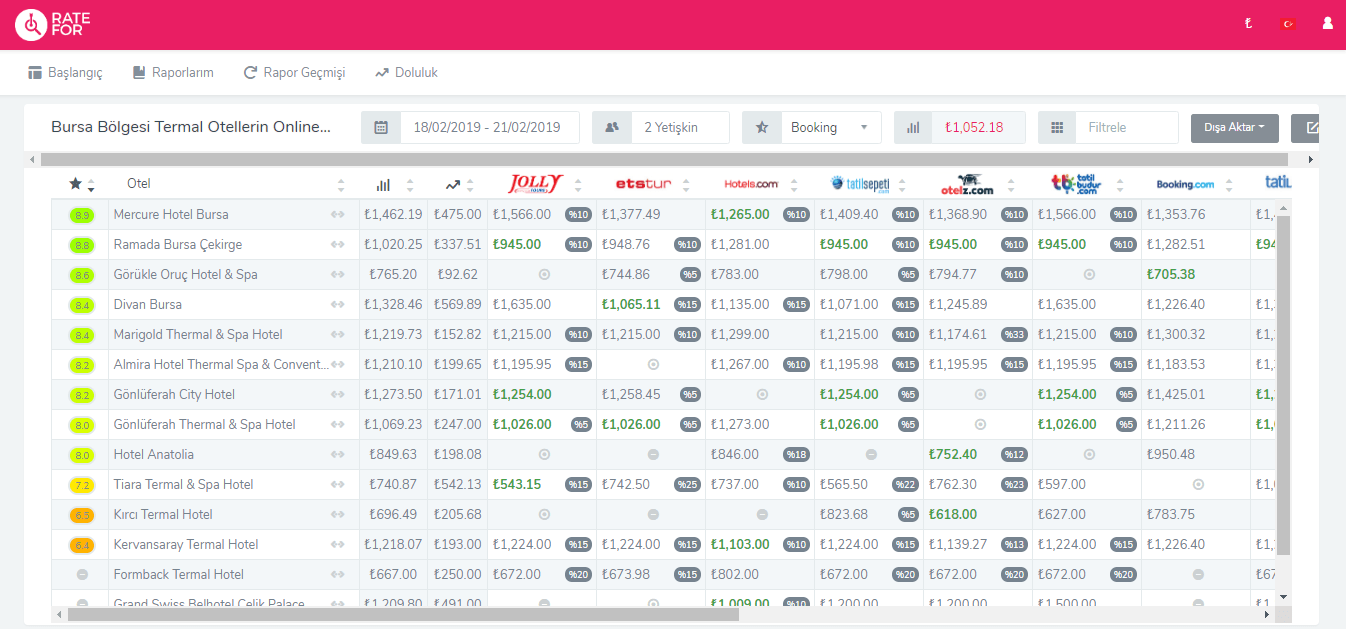1346x629 pixels.
Task: Click the calendar icon beside date range
Action: (x=381, y=128)
